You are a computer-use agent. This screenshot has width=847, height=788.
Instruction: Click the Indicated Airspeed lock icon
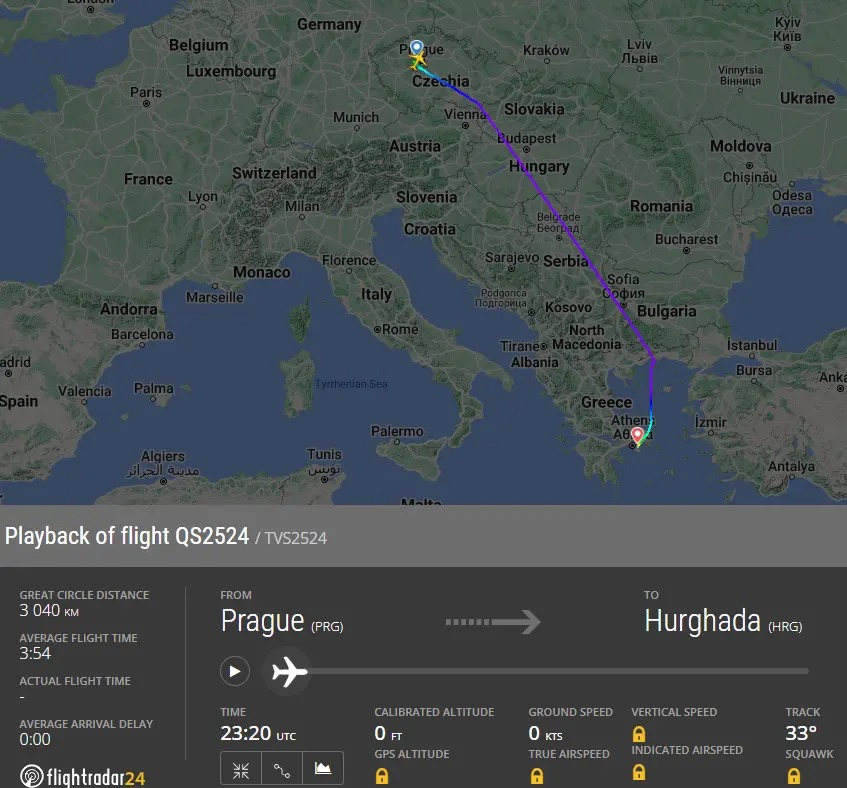click(638, 772)
